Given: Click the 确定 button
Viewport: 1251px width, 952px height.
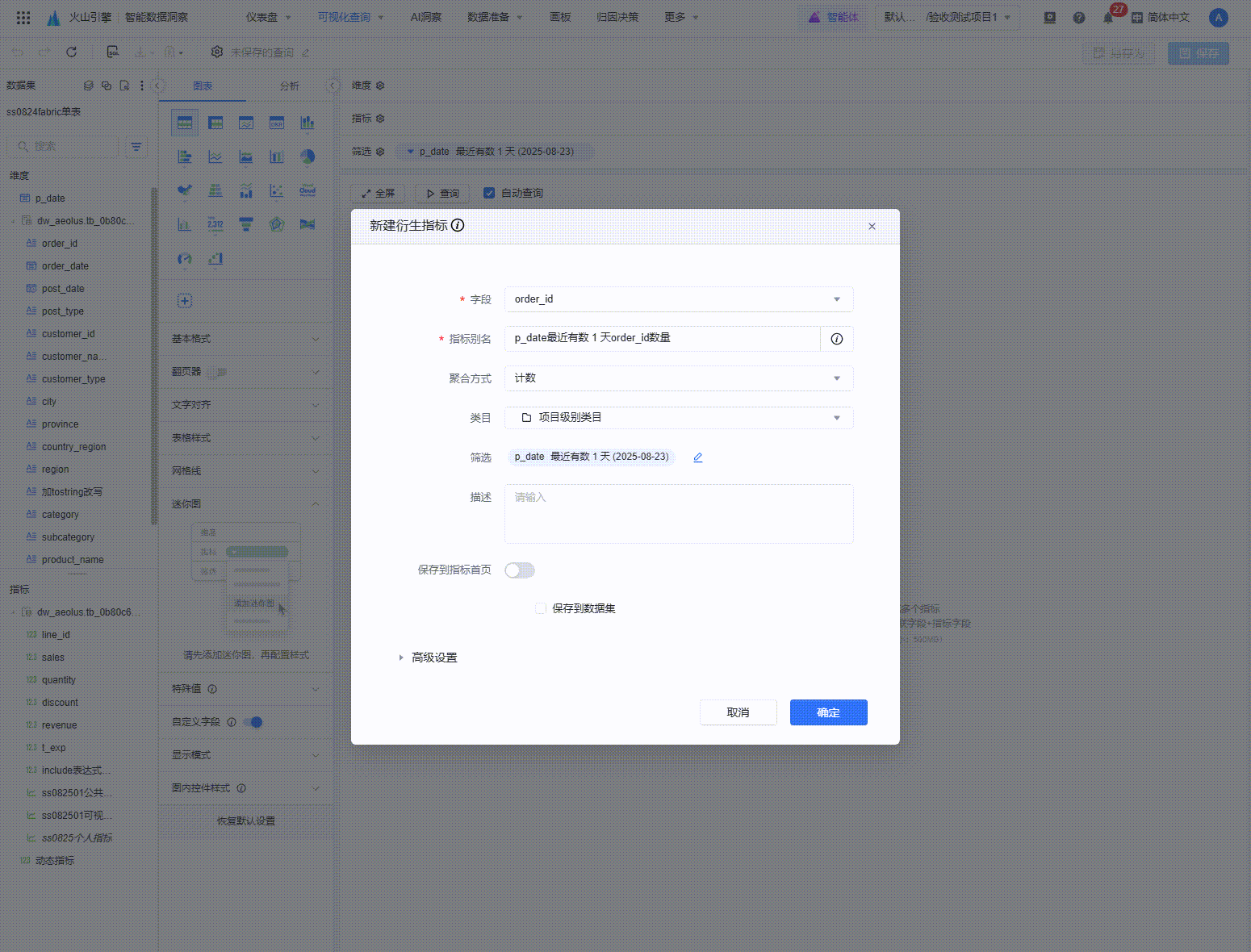Looking at the screenshot, I should tap(828, 712).
